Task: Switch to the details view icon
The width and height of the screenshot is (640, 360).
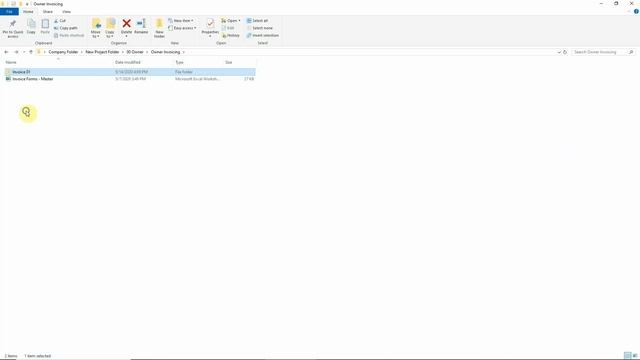Action: (627, 356)
